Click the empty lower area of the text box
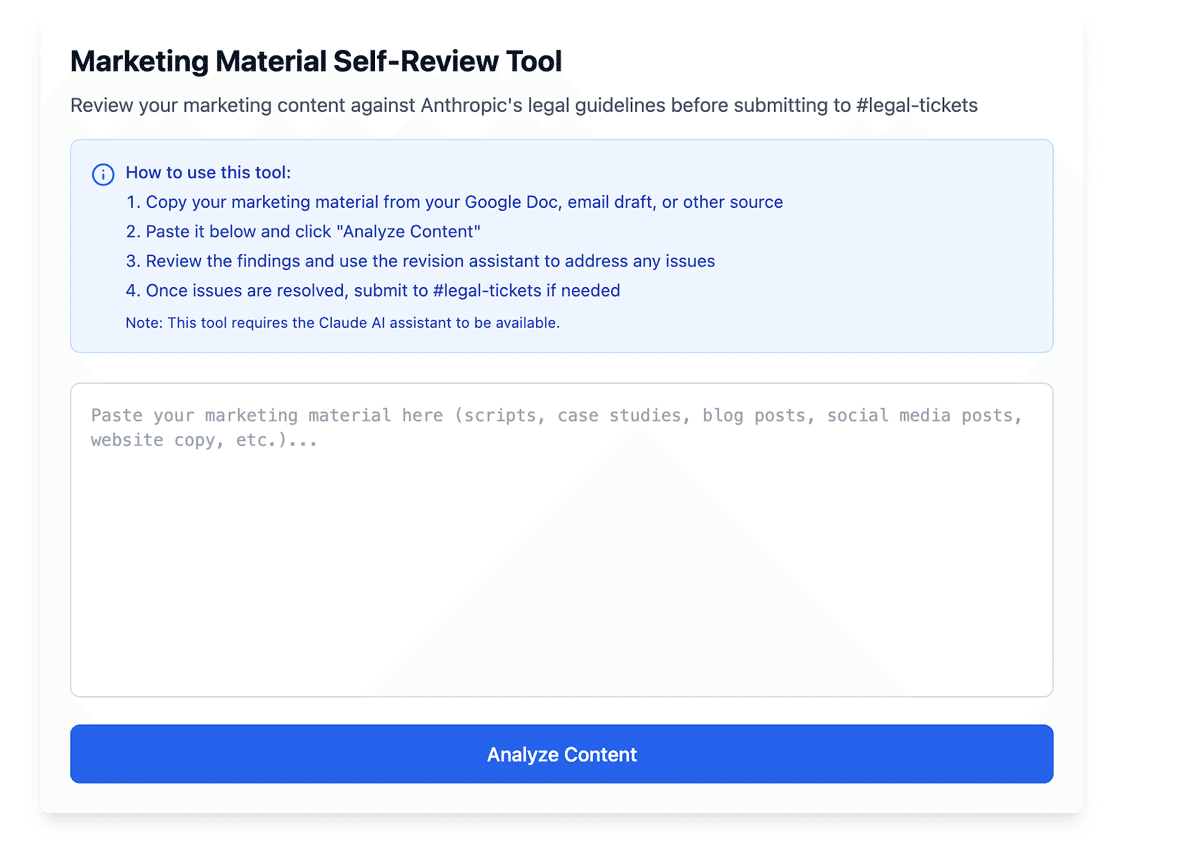Screen dimensions: 1200x861 coord(561,620)
